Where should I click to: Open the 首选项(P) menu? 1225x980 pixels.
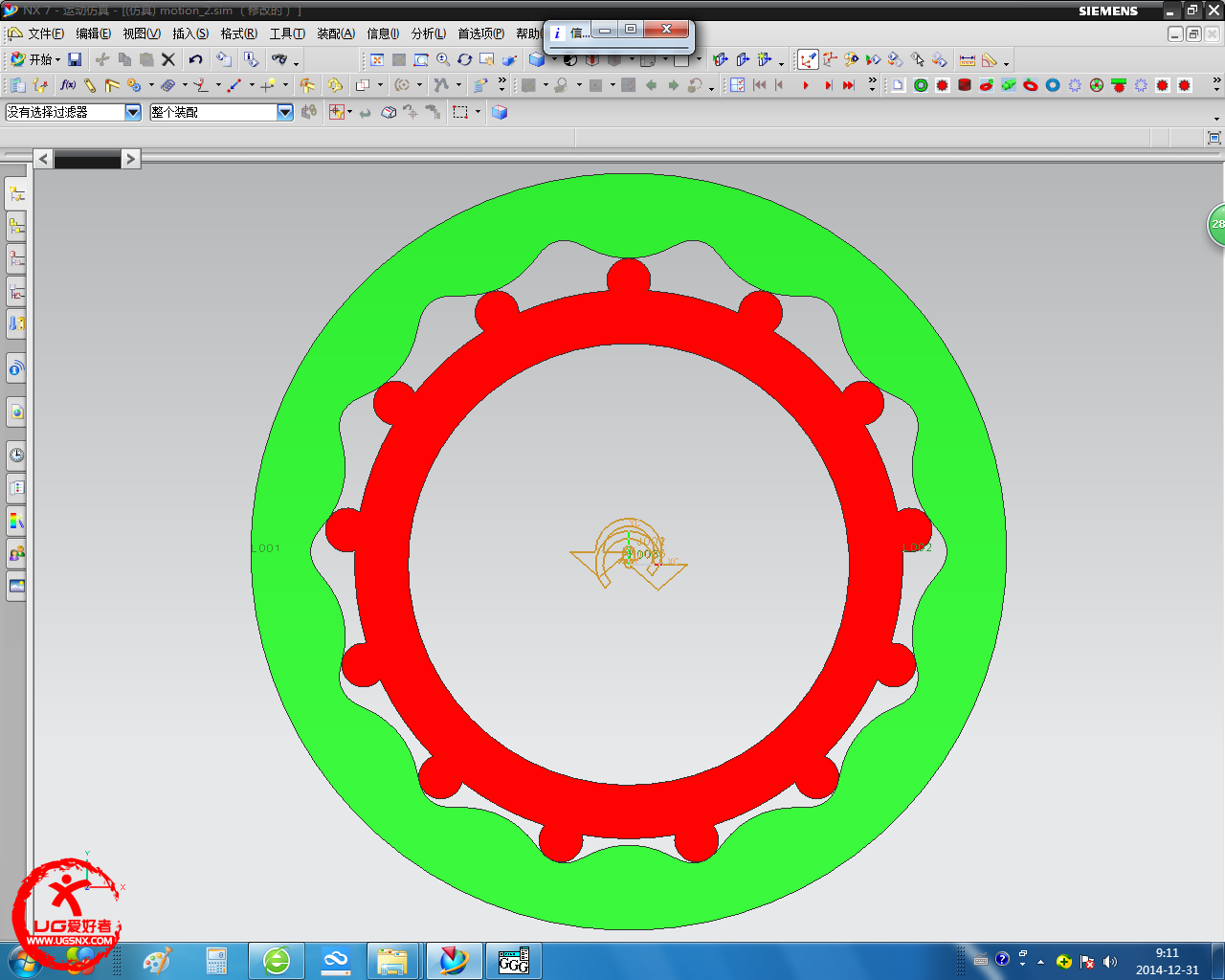480,33
